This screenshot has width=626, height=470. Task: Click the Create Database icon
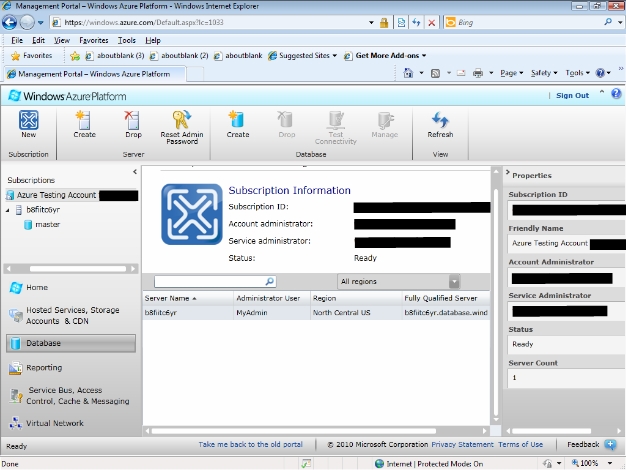tap(237, 120)
